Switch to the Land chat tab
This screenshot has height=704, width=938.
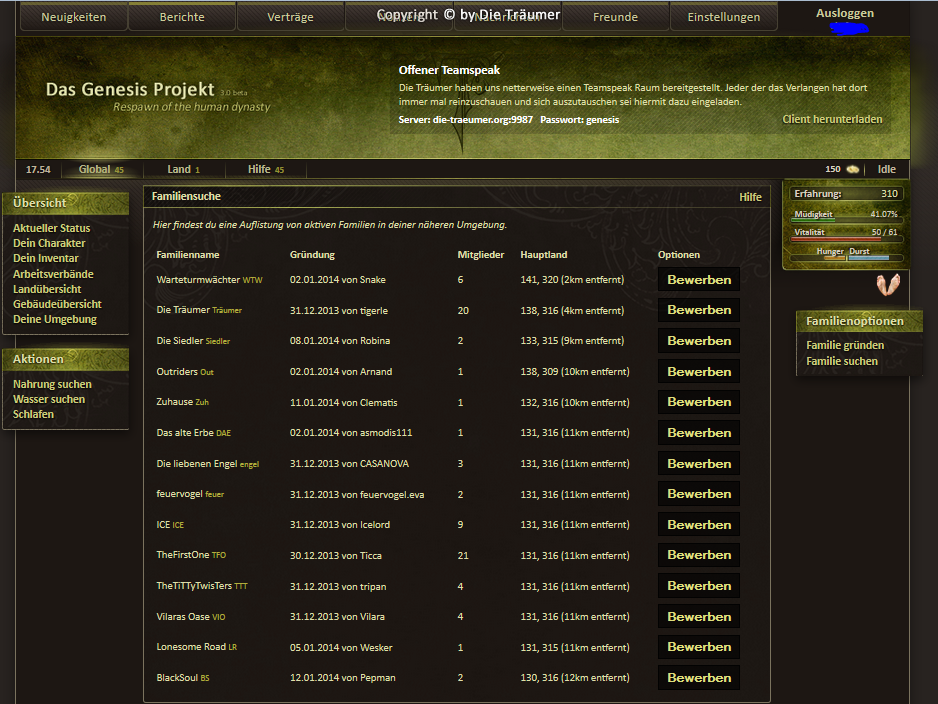click(183, 169)
